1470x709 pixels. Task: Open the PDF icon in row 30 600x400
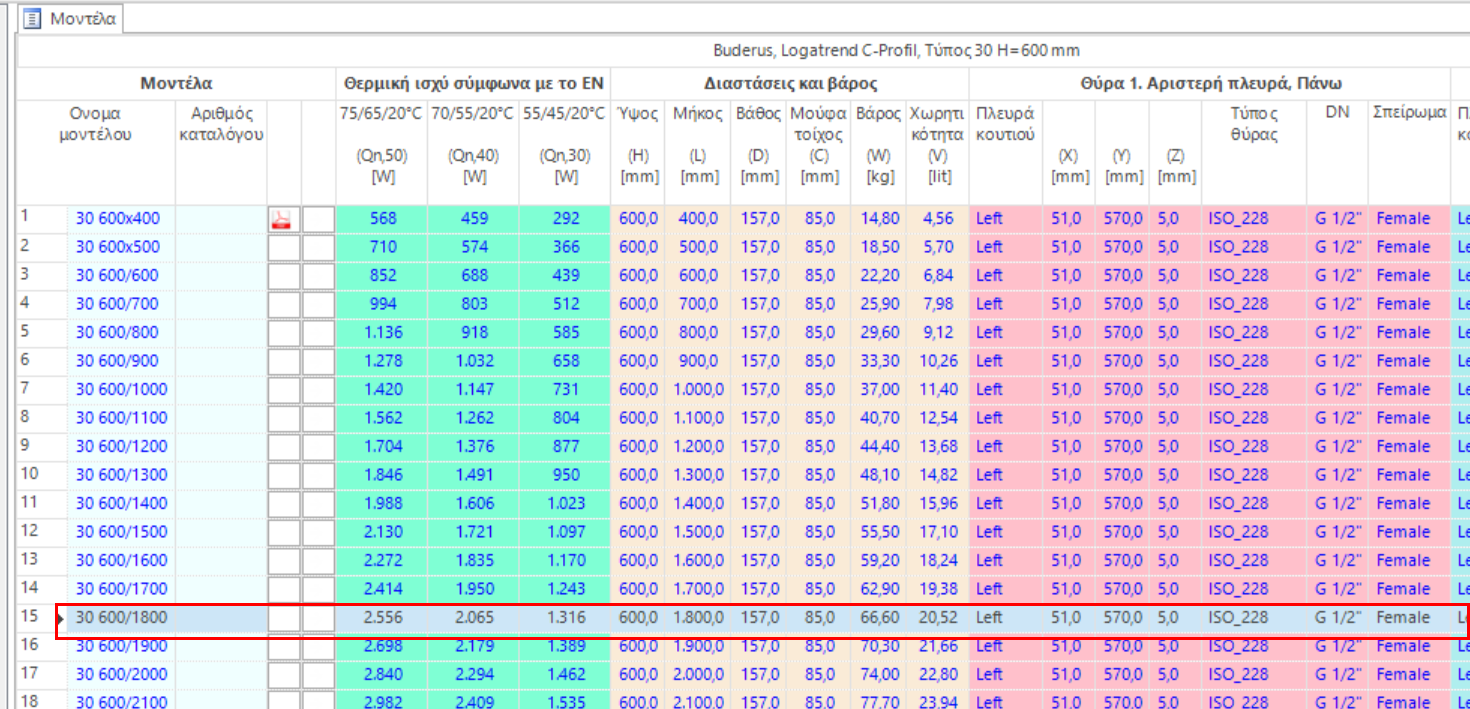coord(282,219)
